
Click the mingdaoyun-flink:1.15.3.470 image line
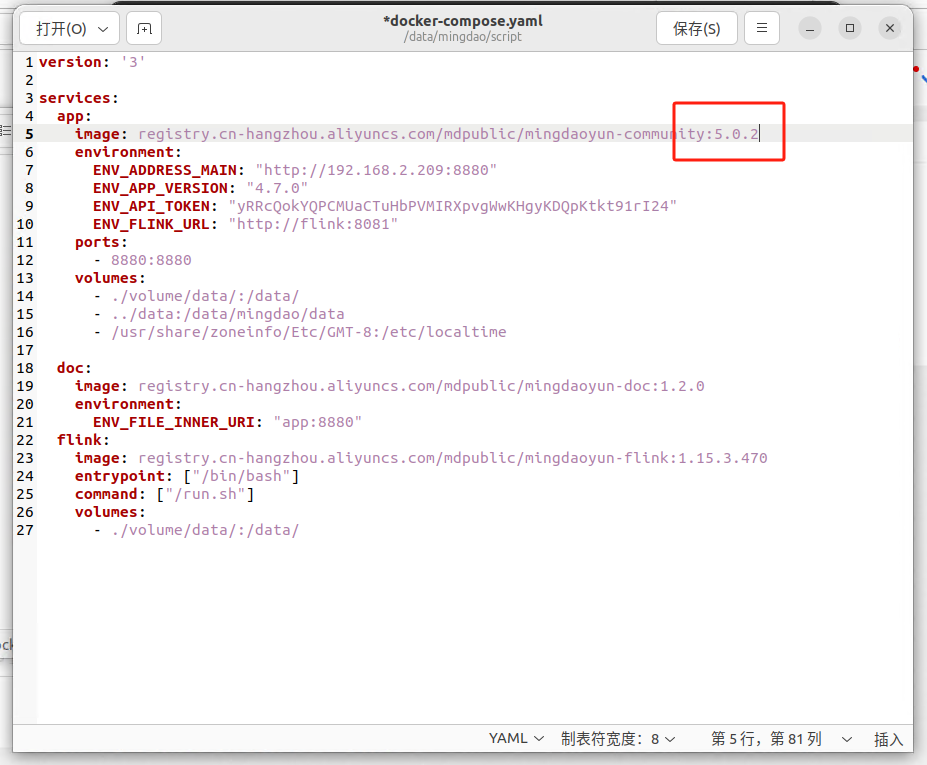(x=421, y=458)
